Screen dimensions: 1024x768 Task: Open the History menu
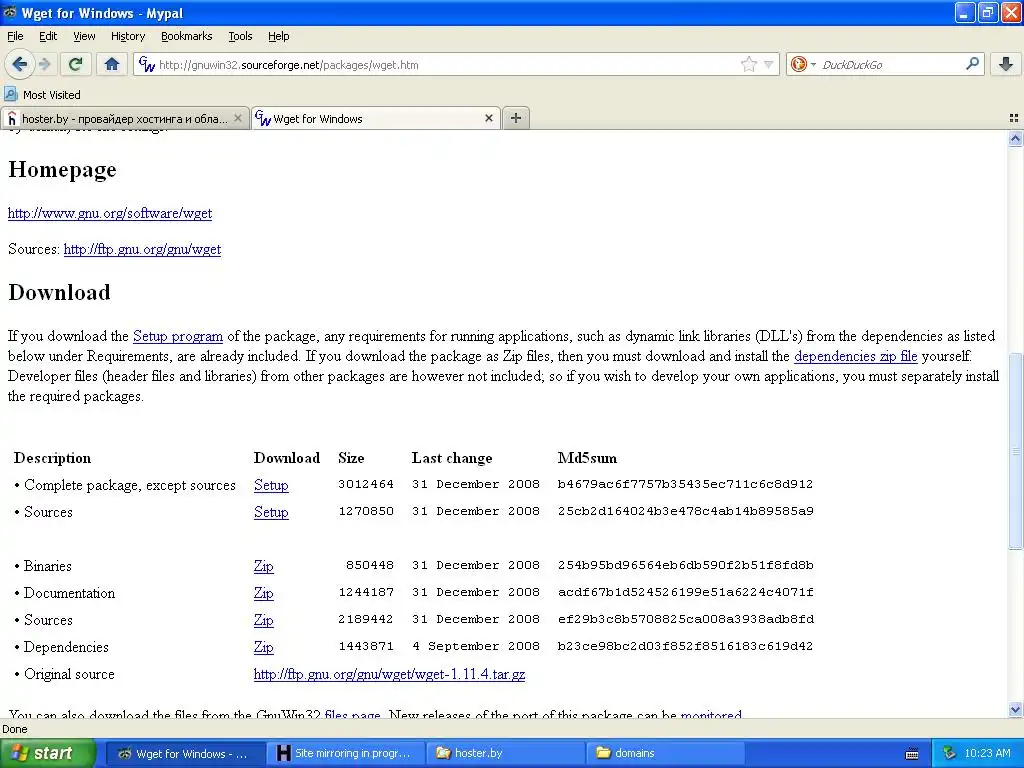[x=127, y=36]
